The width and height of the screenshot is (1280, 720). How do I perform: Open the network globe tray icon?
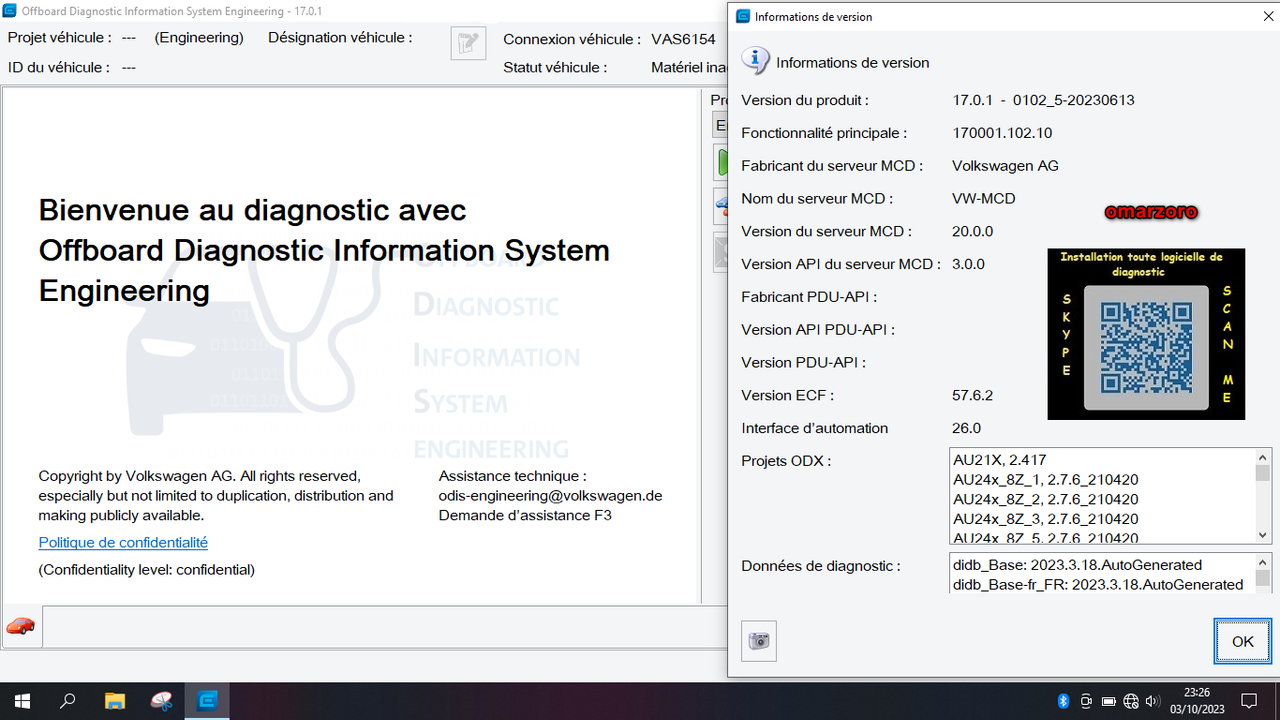coord(1131,701)
